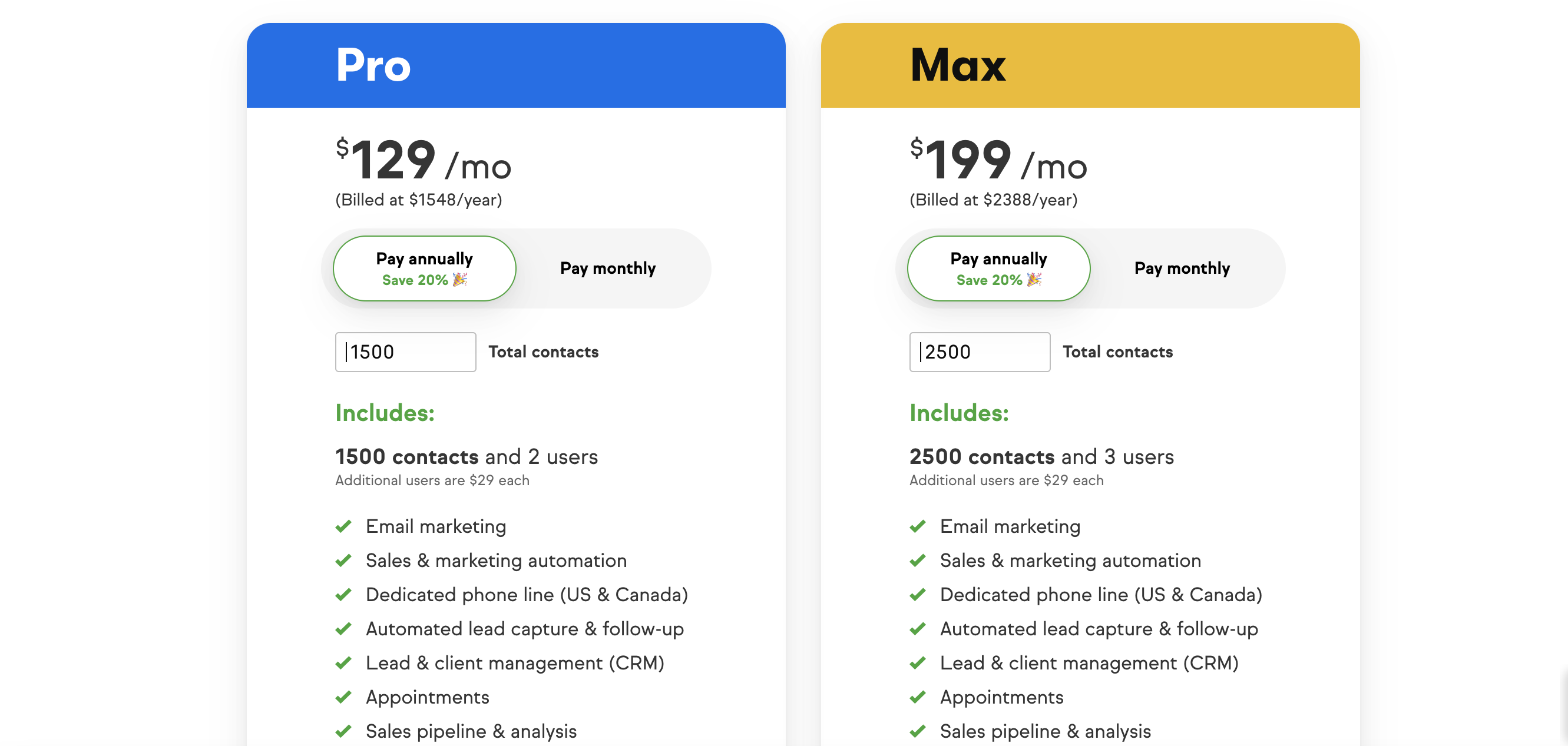Click party popper icon in Max plan
Screen dimensions: 1568x746
(1034, 279)
